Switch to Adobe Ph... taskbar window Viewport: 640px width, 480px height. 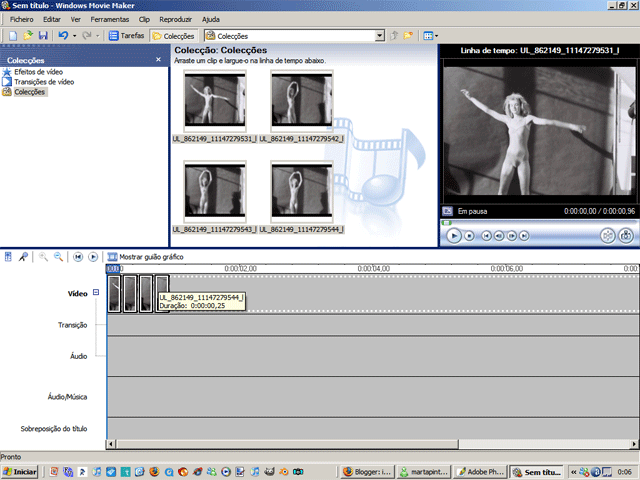tap(480, 472)
